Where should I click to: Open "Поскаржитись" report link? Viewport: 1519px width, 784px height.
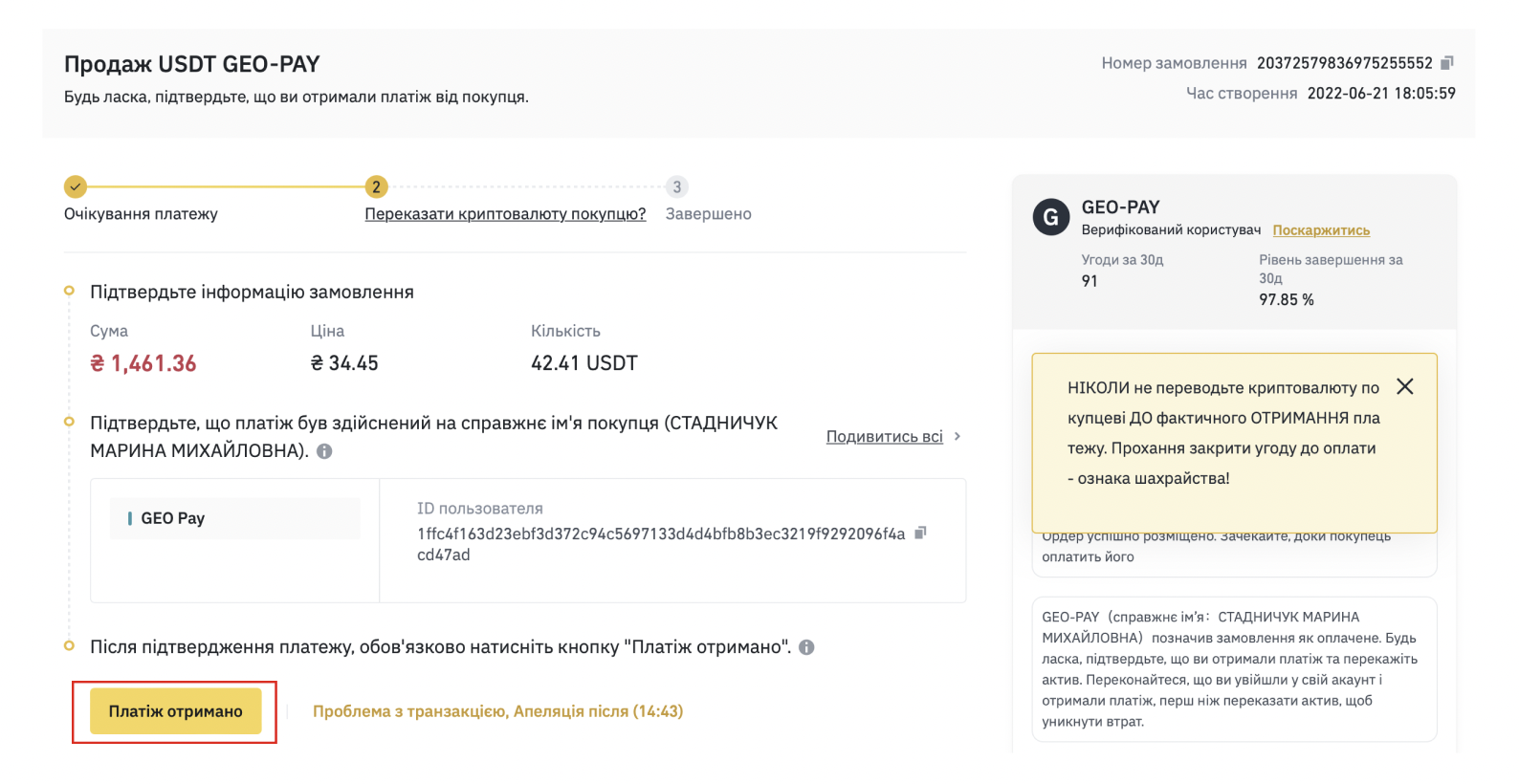[1321, 230]
